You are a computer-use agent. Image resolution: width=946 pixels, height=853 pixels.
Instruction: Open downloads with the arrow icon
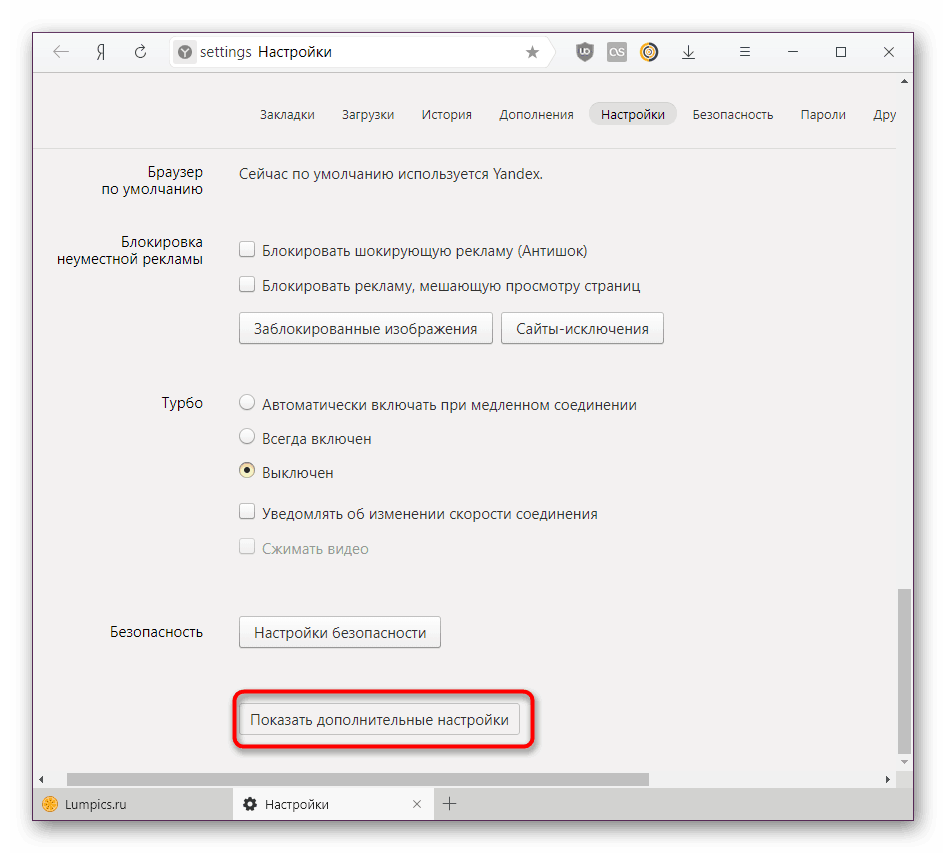688,52
